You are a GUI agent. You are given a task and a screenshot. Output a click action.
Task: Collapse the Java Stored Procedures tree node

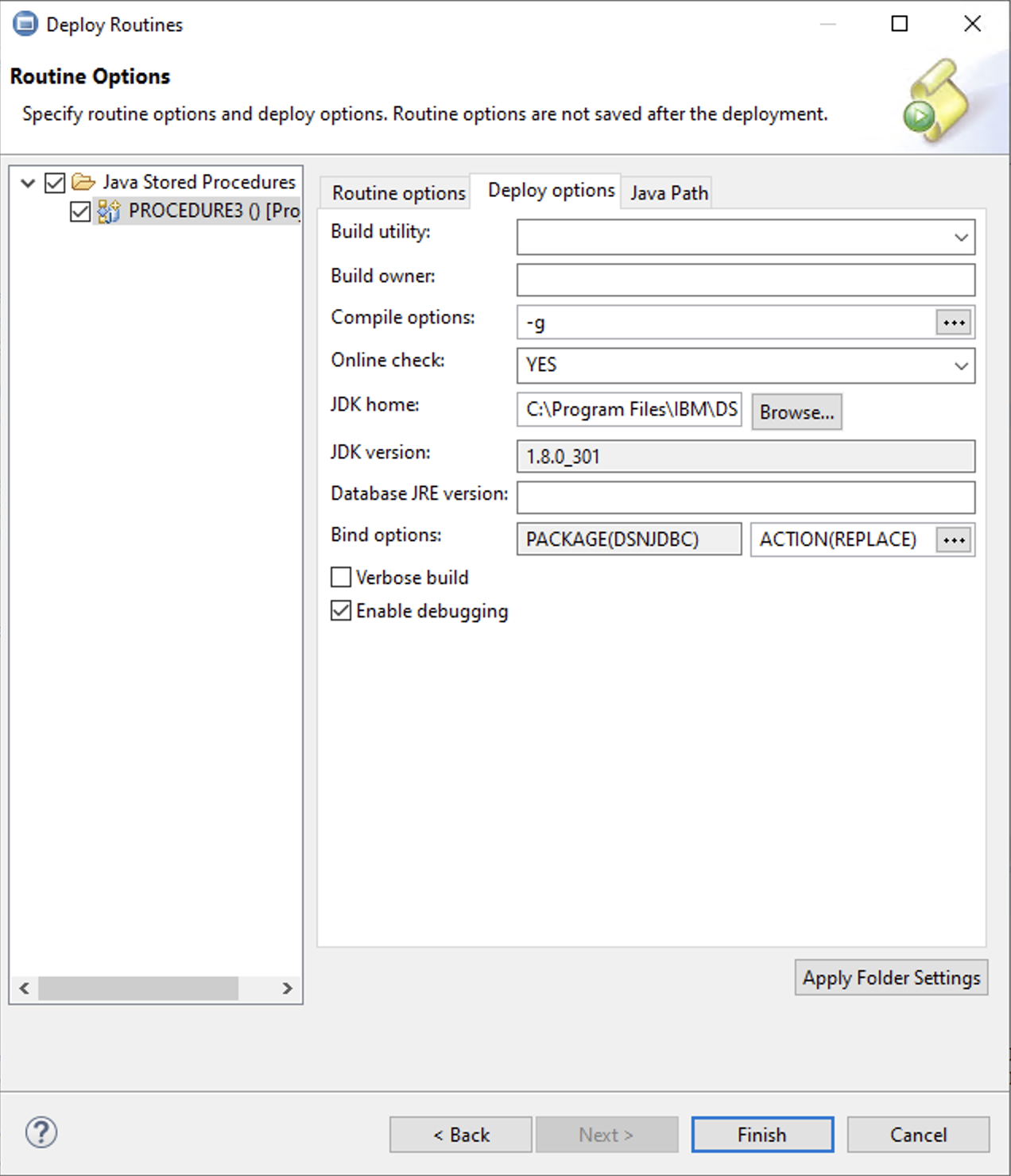(x=28, y=183)
